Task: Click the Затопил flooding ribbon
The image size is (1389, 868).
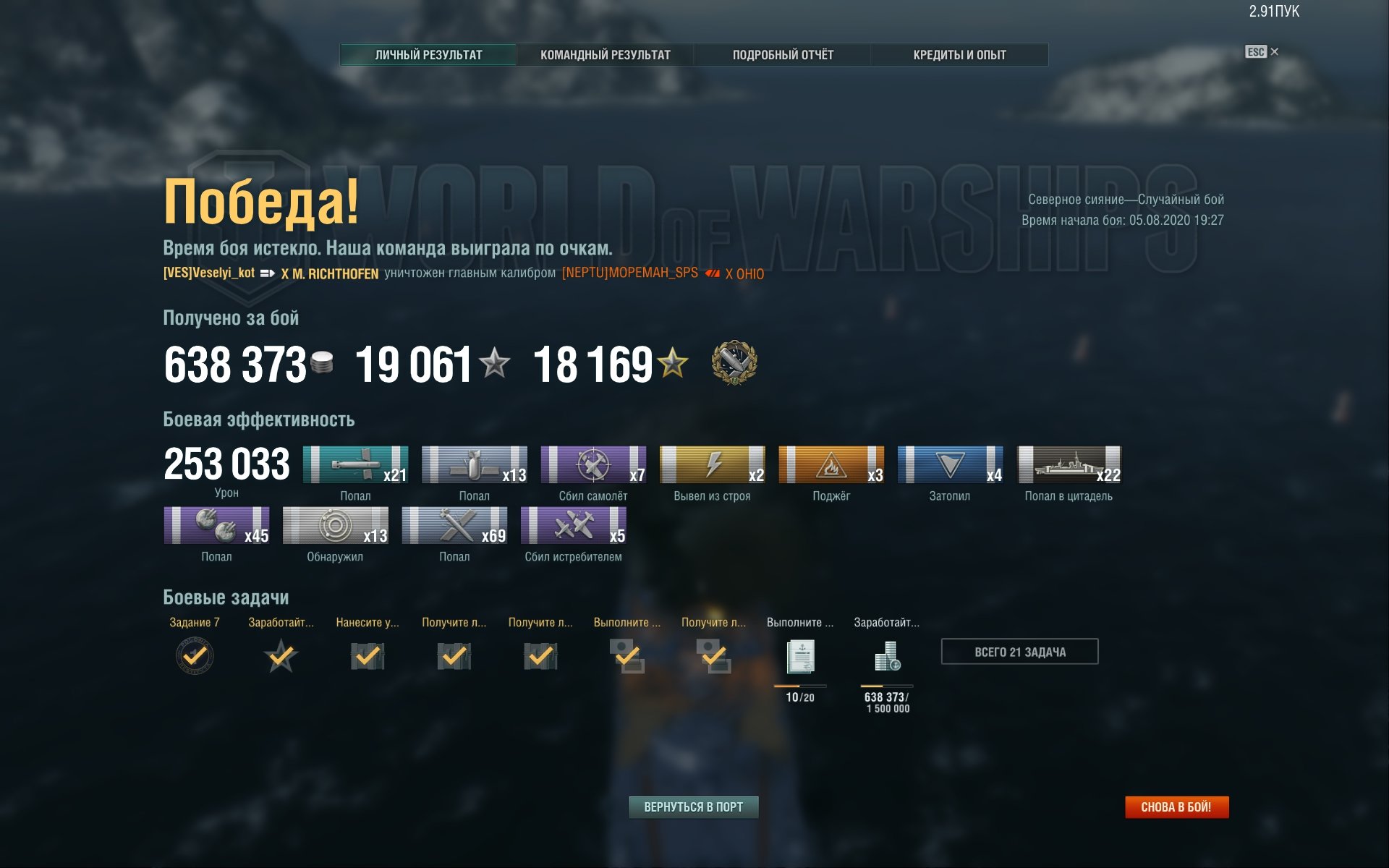Action: [950, 464]
